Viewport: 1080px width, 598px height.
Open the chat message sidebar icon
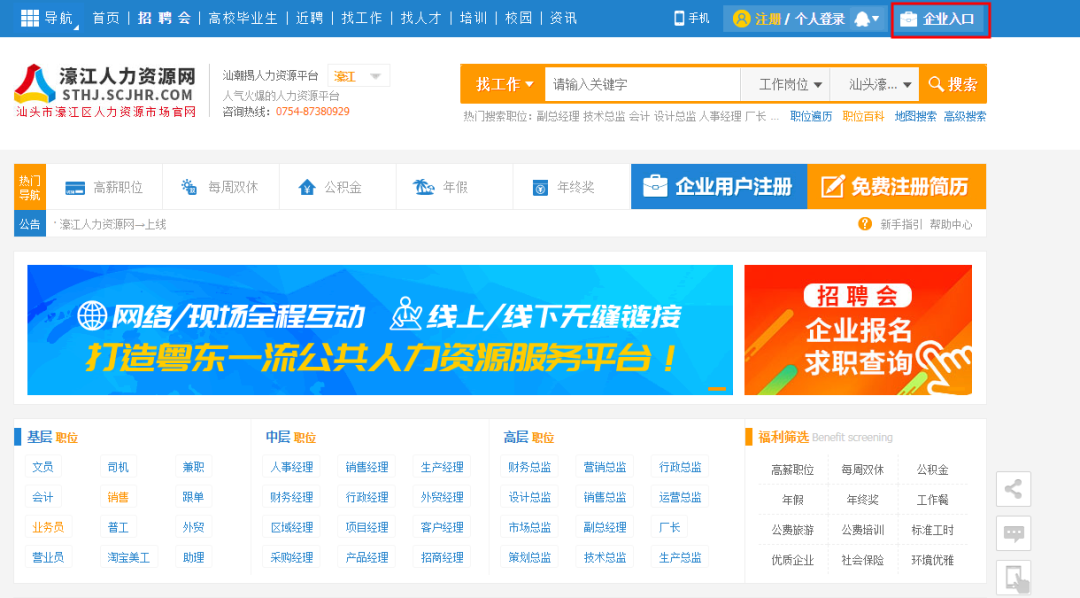[1013, 533]
